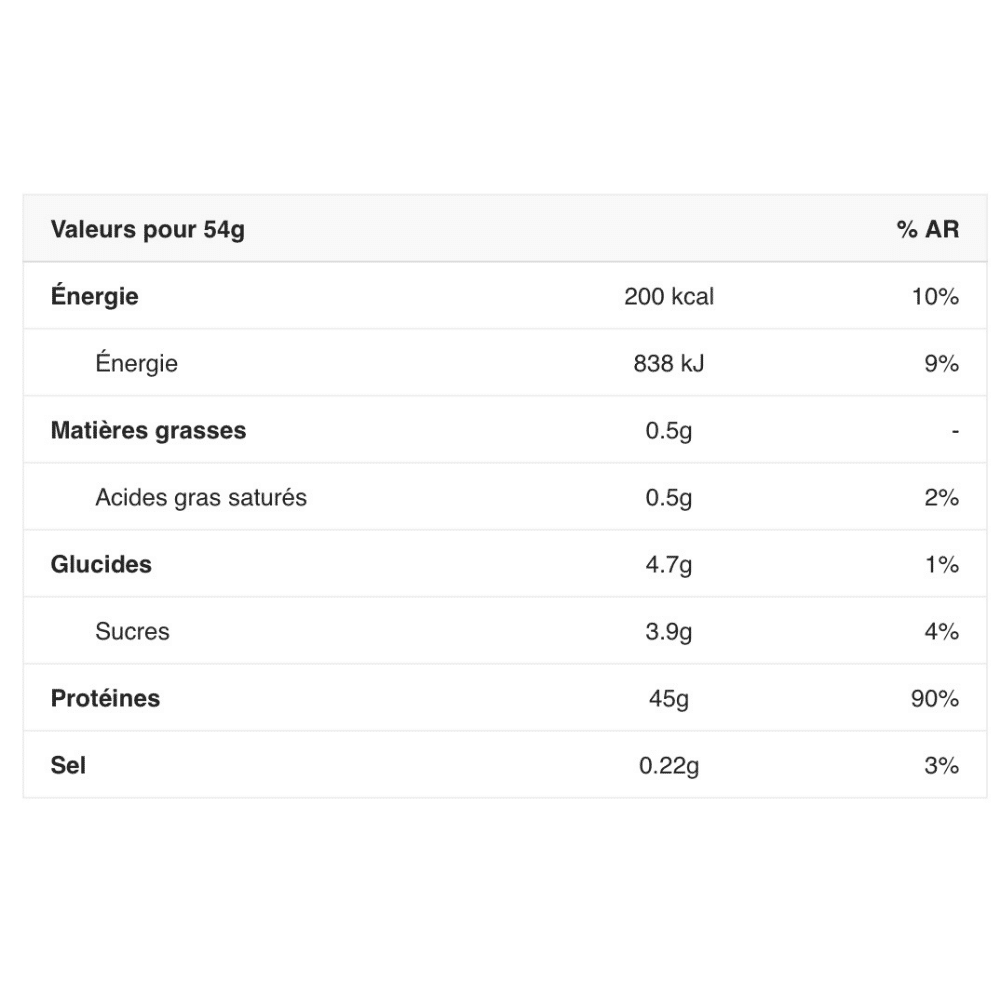Select the 'Glucides' row label
1000x1000 pixels.
[101, 564]
